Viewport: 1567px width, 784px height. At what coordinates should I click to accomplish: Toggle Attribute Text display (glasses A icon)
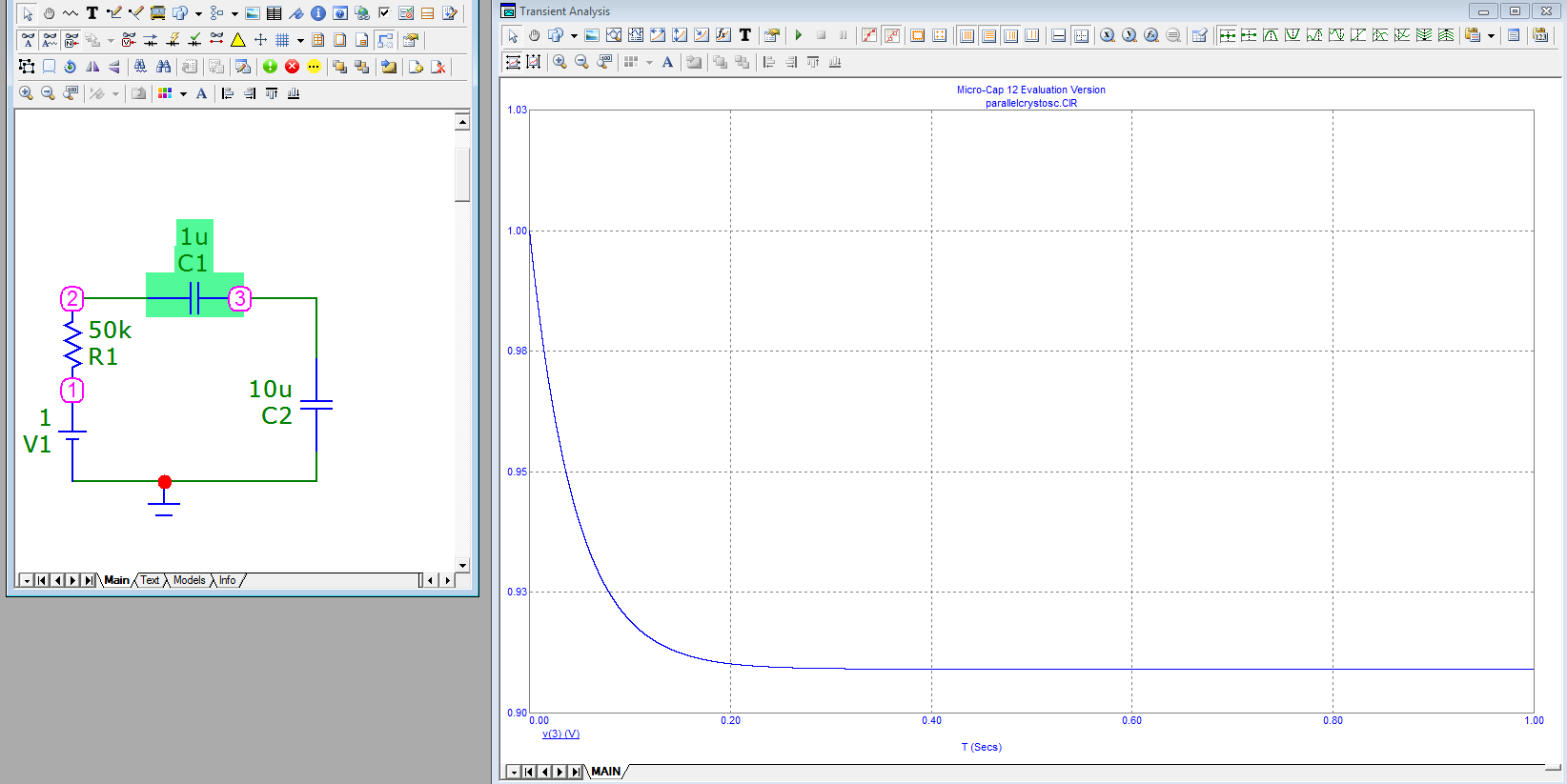click(x=28, y=40)
